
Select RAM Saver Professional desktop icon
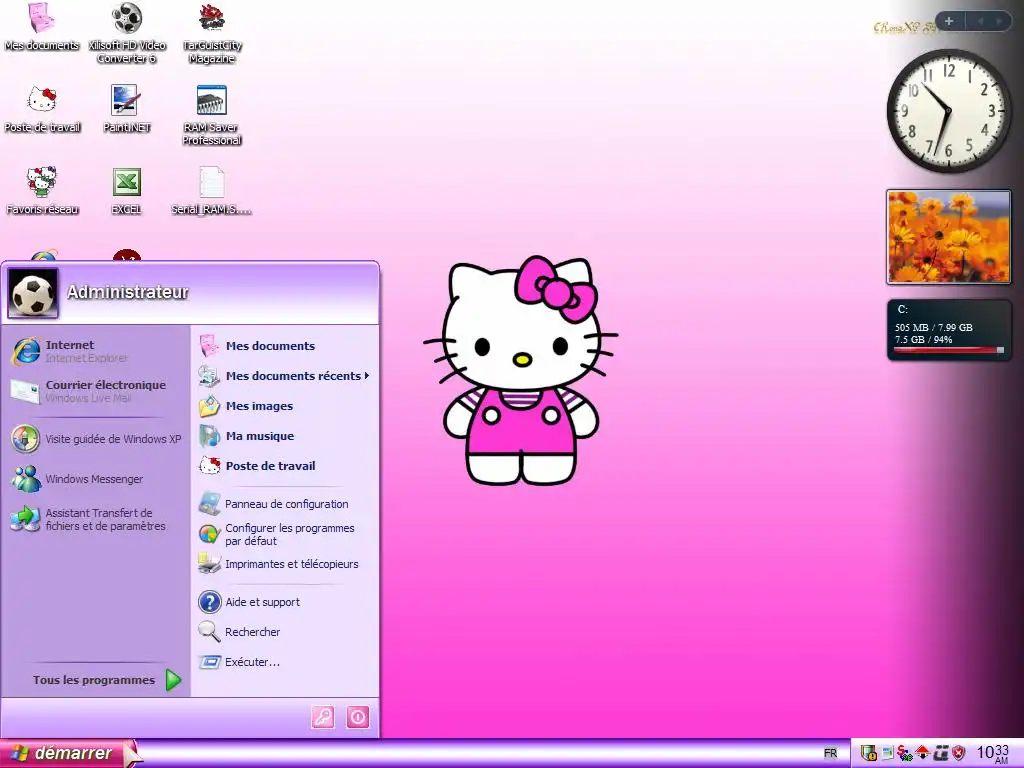[212, 115]
